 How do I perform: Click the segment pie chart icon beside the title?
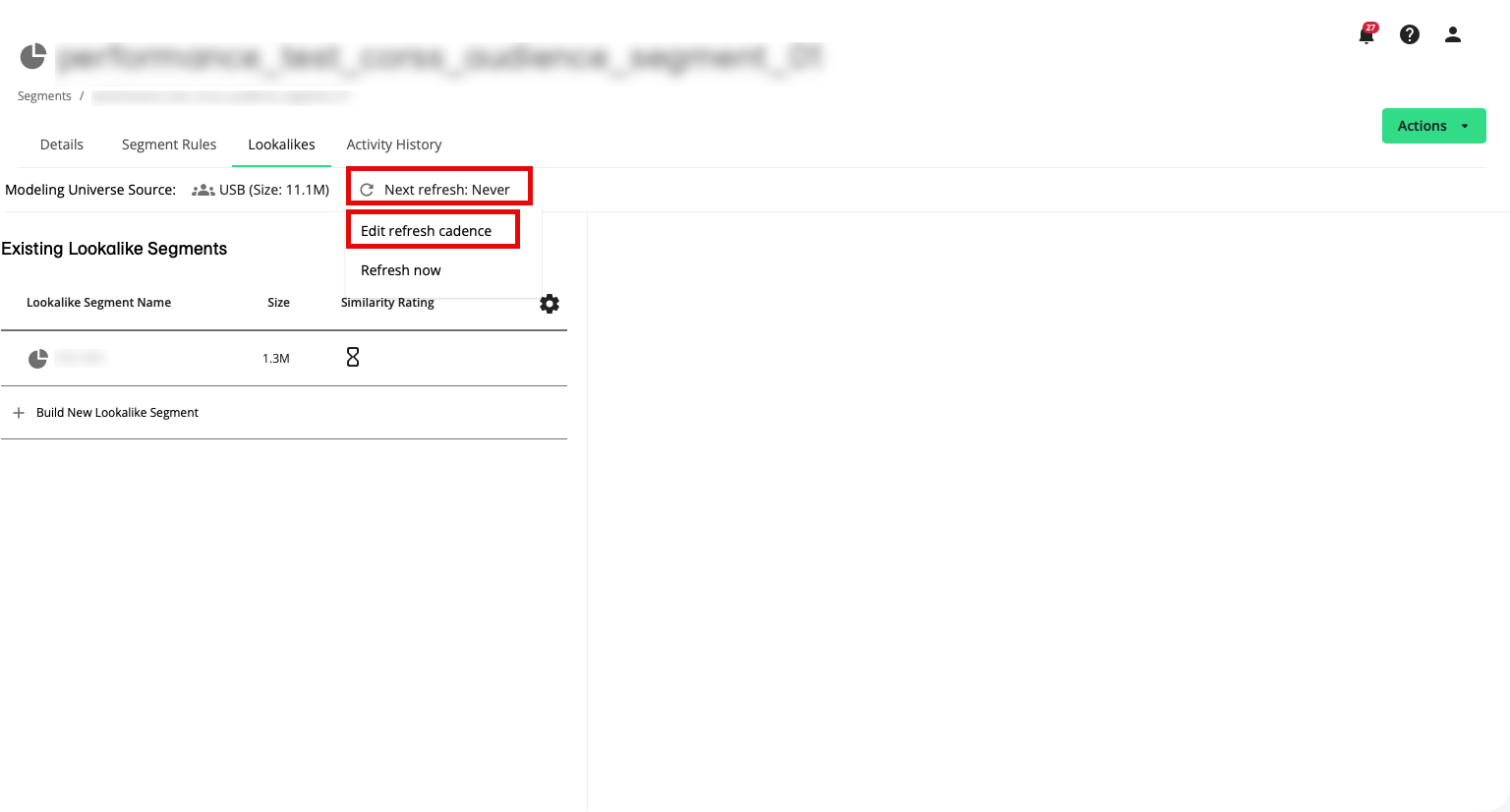(32, 56)
